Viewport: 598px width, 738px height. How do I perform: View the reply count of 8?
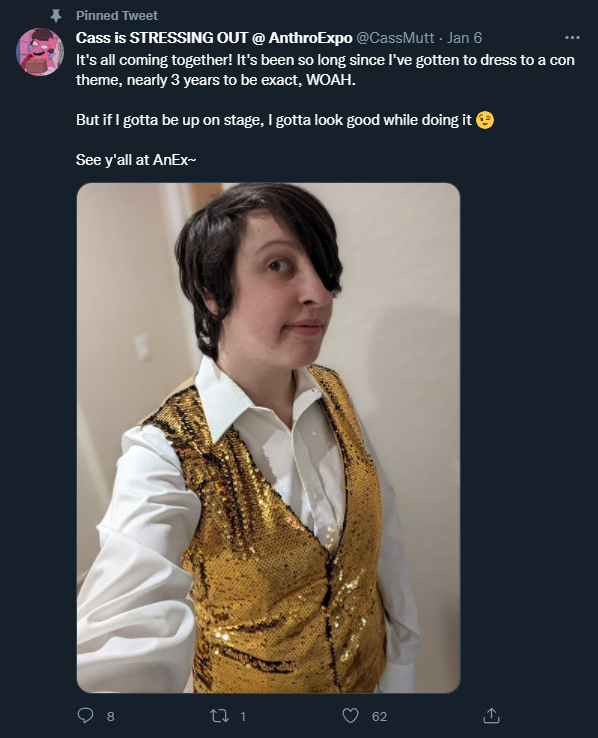point(111,716)
